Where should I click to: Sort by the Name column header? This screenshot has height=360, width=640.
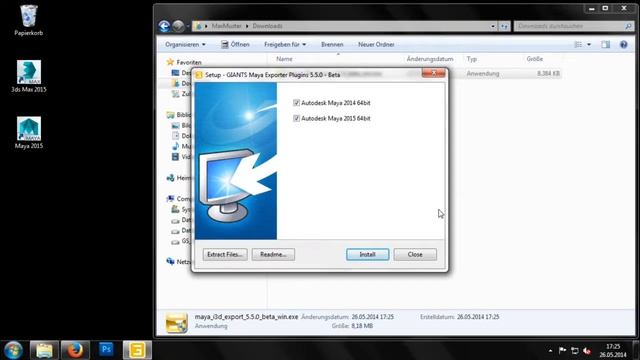(x=284, y=59)
